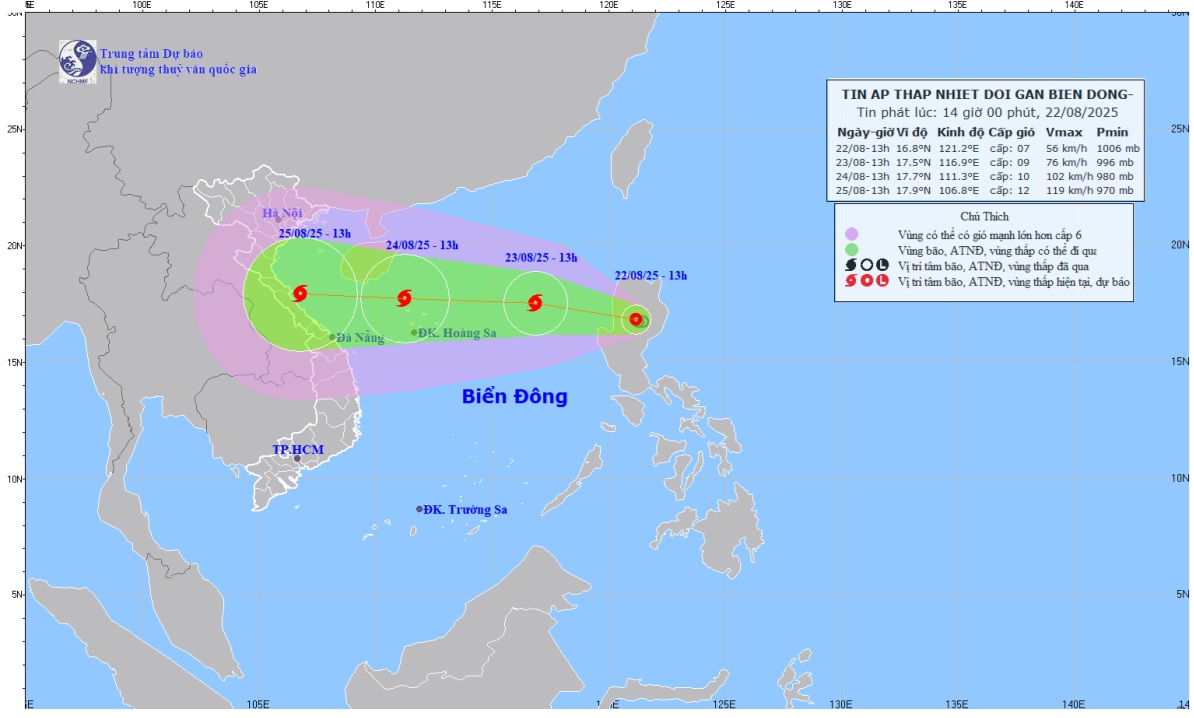Click the '23/08/25 - 13h' map label
Viewport: 1194px width, 718px height.
(x=541, y=257)
